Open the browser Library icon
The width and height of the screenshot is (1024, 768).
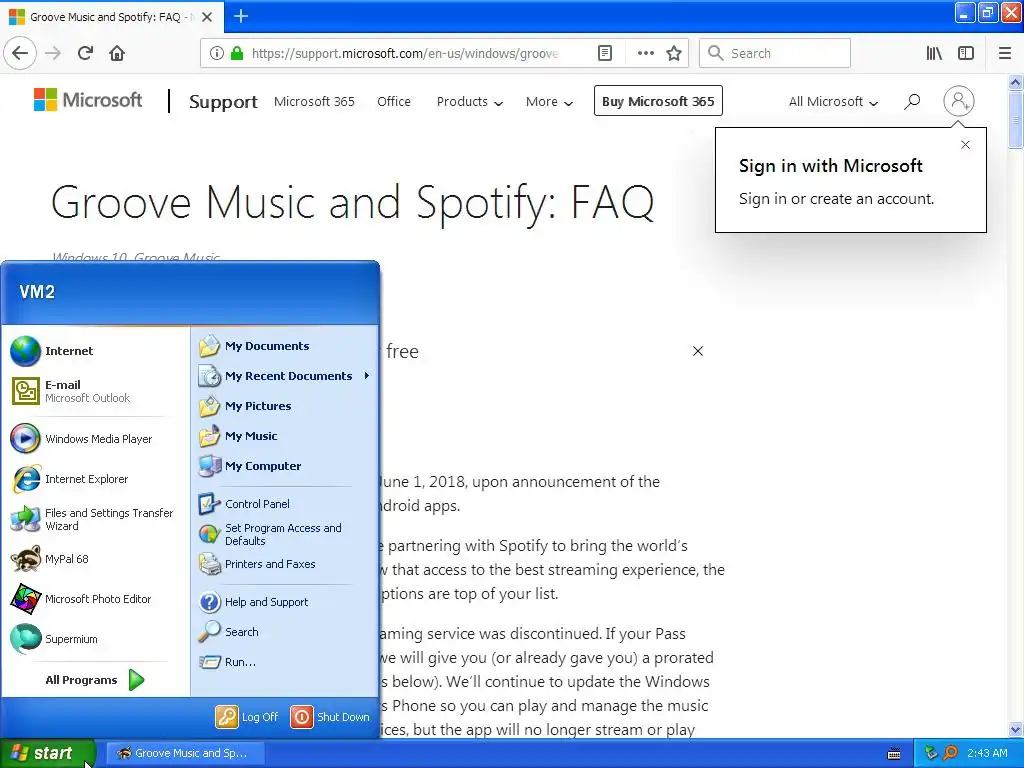[934, 54]
